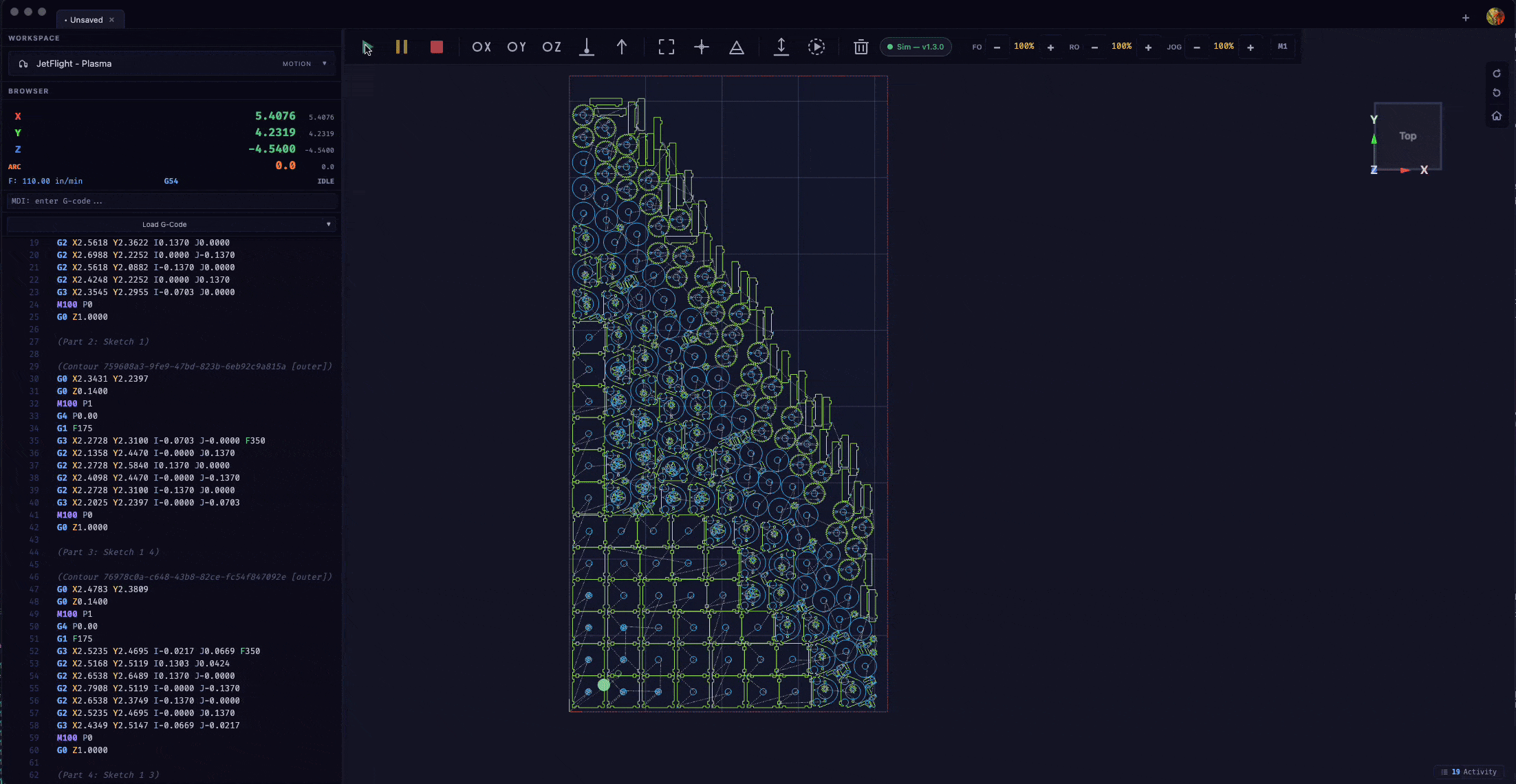Click the up-arrow retract icon
1516x784 pixels.
[x=622, y=47]
